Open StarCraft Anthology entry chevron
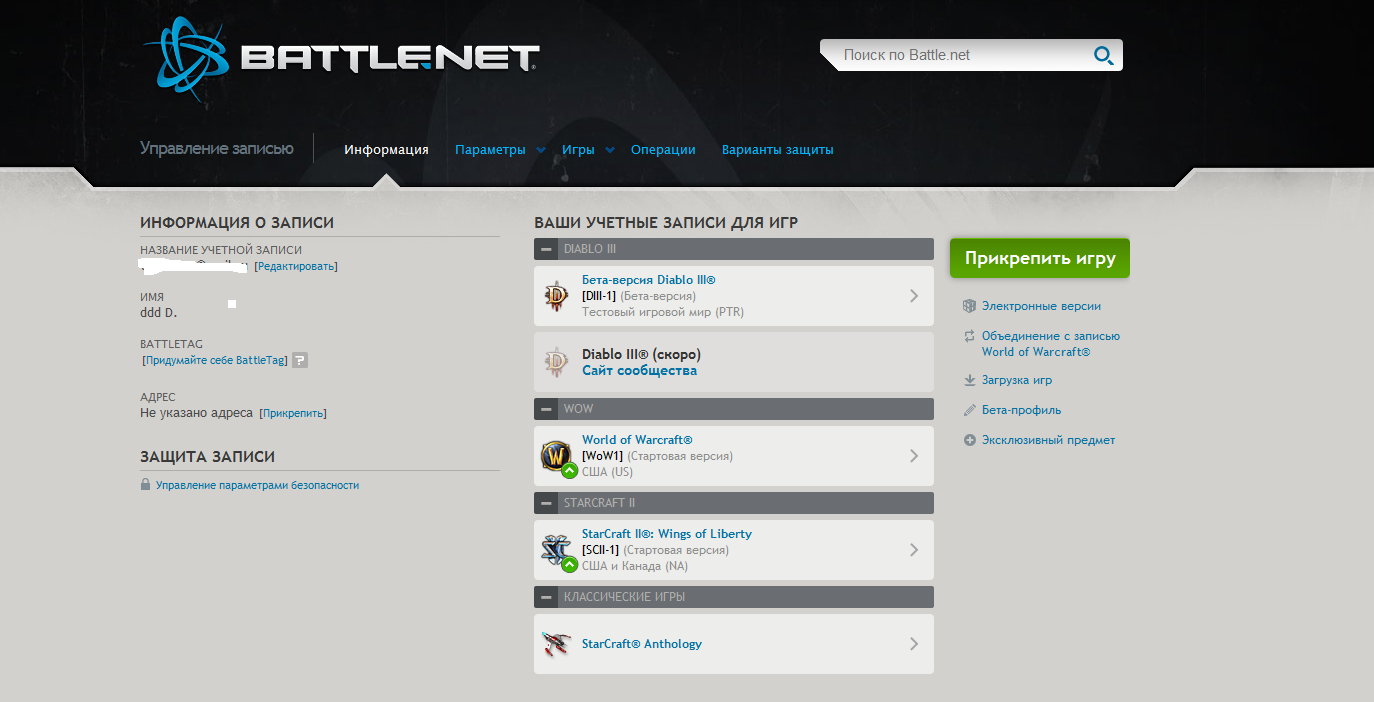1374x702 pixels. pyautogui.click(x=914, y=644)
